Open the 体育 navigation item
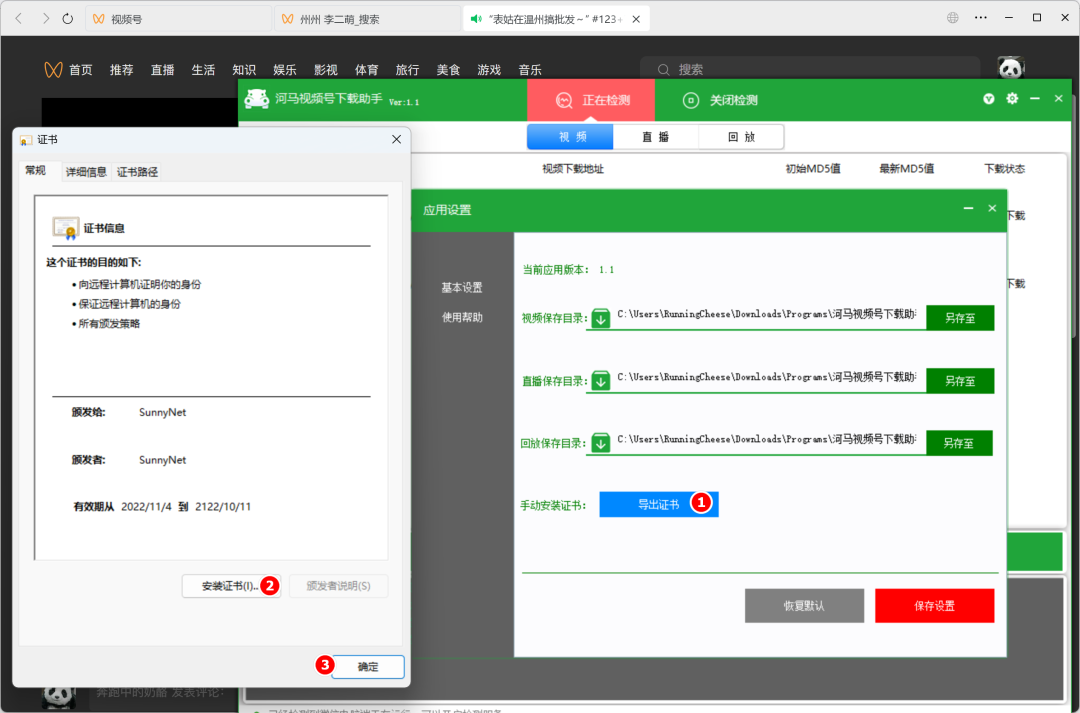This screenshot has height=713, width=1080. (x=366, y=70)
